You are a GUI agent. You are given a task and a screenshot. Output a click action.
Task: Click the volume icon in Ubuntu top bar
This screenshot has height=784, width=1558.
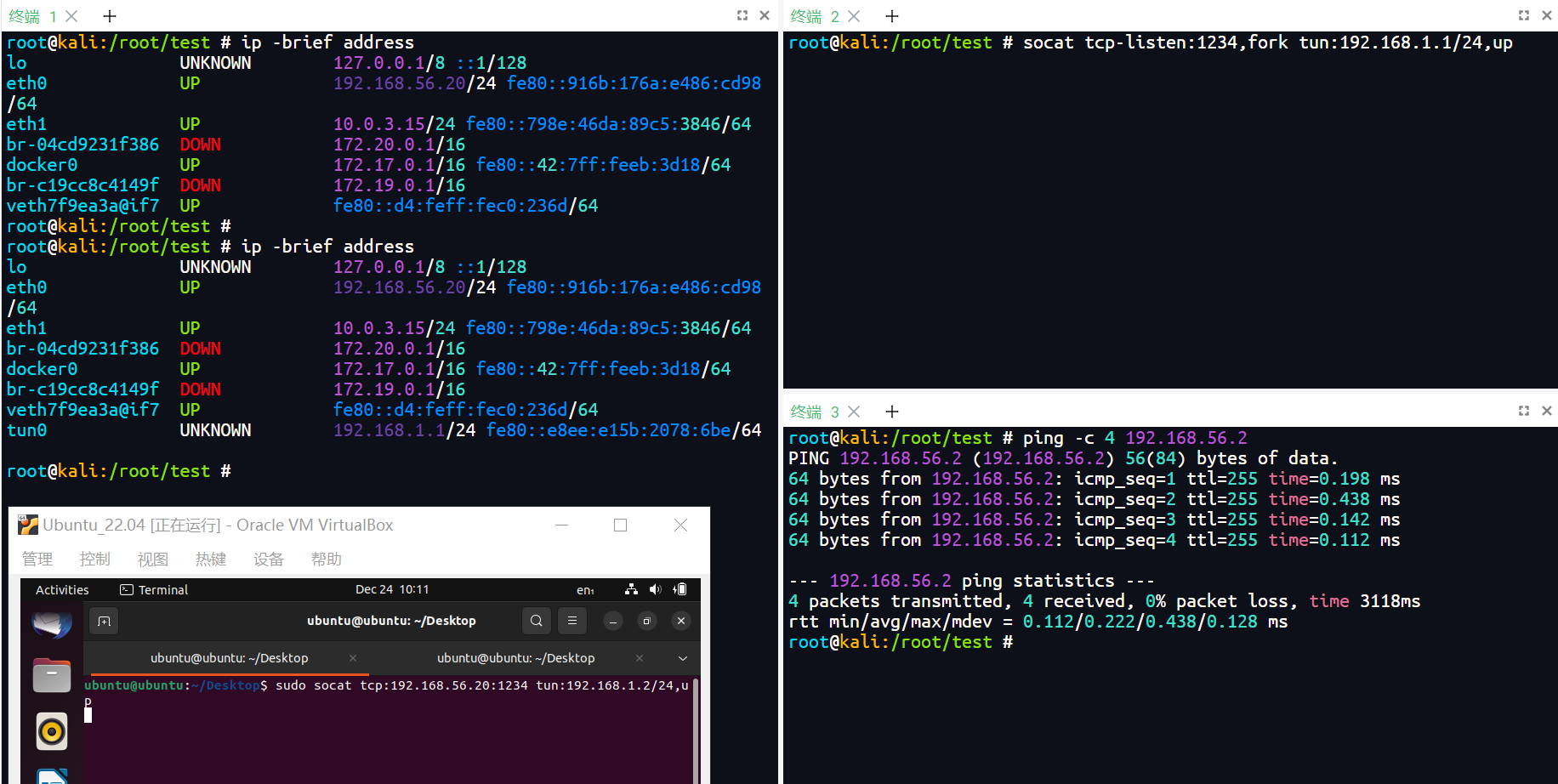[x=655, y=589]
